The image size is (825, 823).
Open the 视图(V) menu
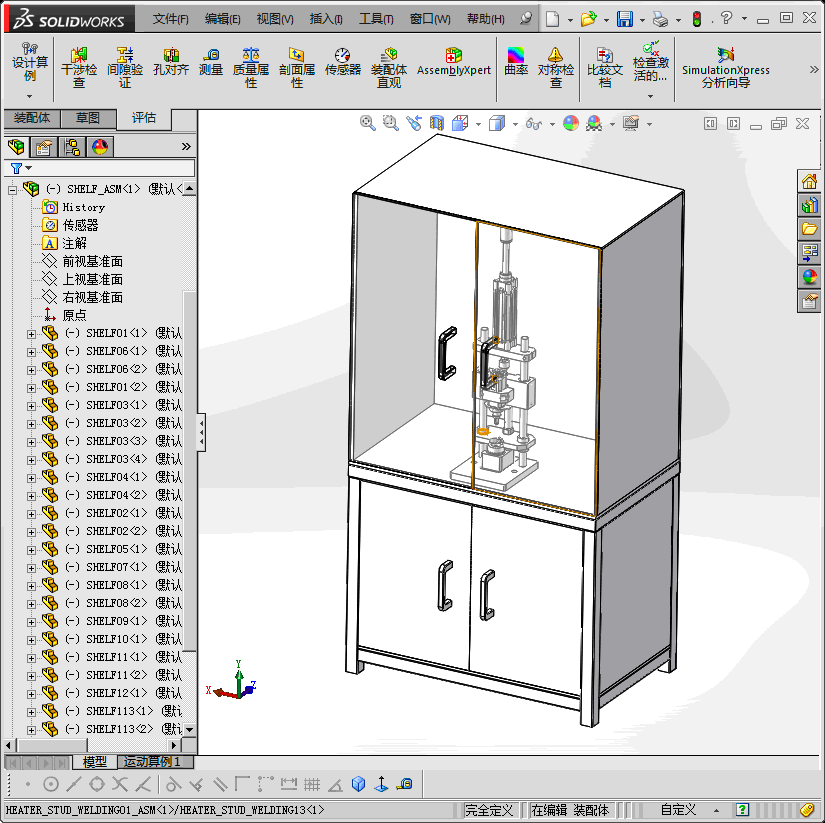click(x=275, y=19)
